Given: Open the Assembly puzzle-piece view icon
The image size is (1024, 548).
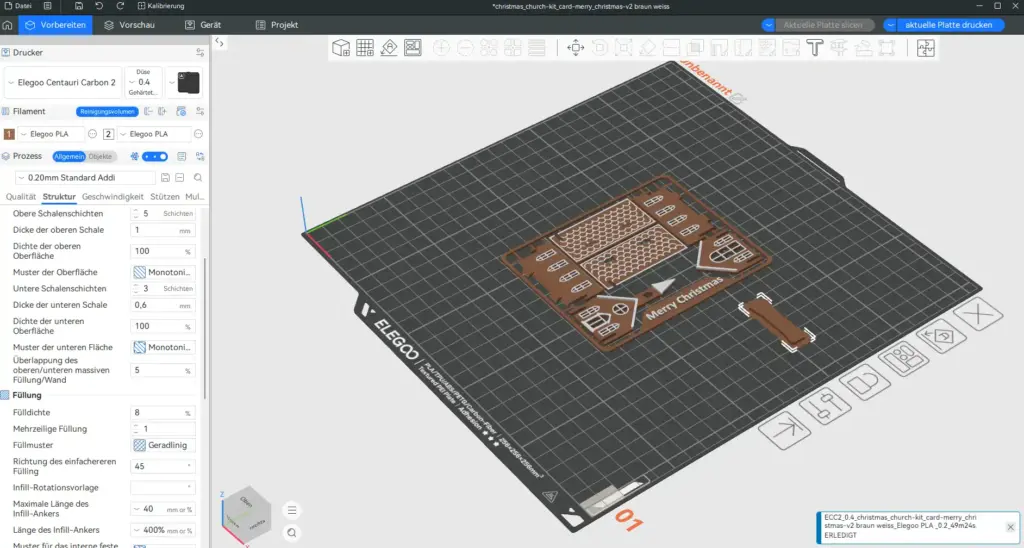Looking at the screenshot, I should (925, 48).
